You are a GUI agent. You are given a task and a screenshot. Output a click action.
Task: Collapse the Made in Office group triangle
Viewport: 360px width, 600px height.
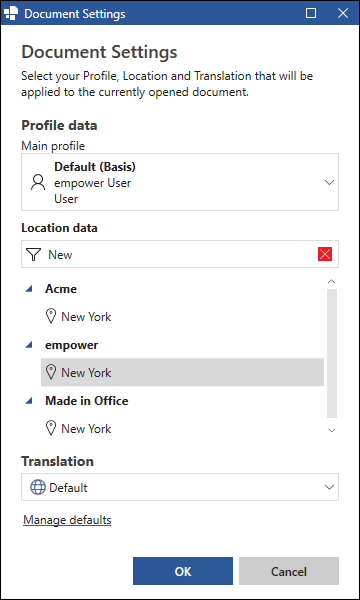click(29, 401)
